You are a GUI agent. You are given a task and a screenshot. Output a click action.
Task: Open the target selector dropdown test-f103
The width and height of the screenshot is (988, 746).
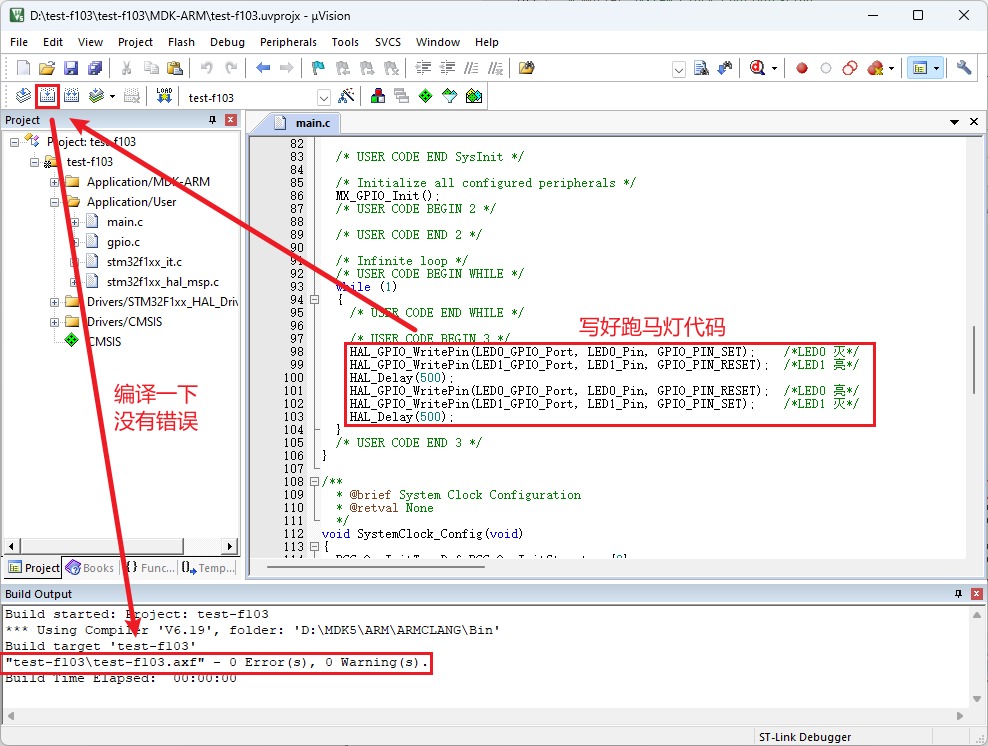[324, 98]
